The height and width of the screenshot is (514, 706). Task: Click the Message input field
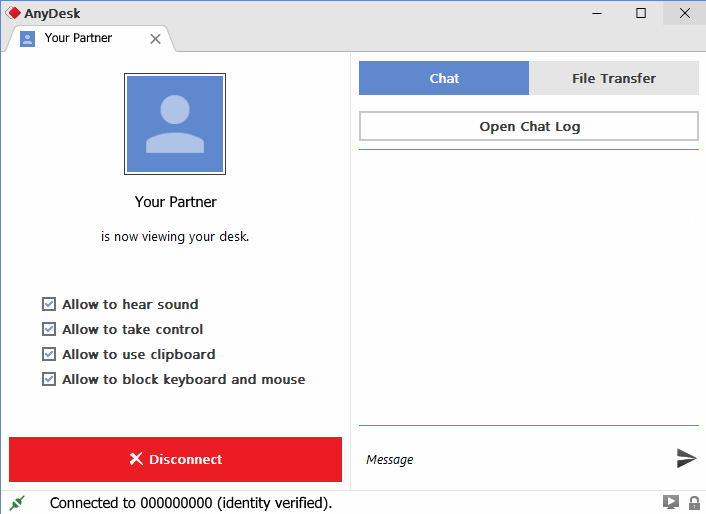[x=516, y=460]
